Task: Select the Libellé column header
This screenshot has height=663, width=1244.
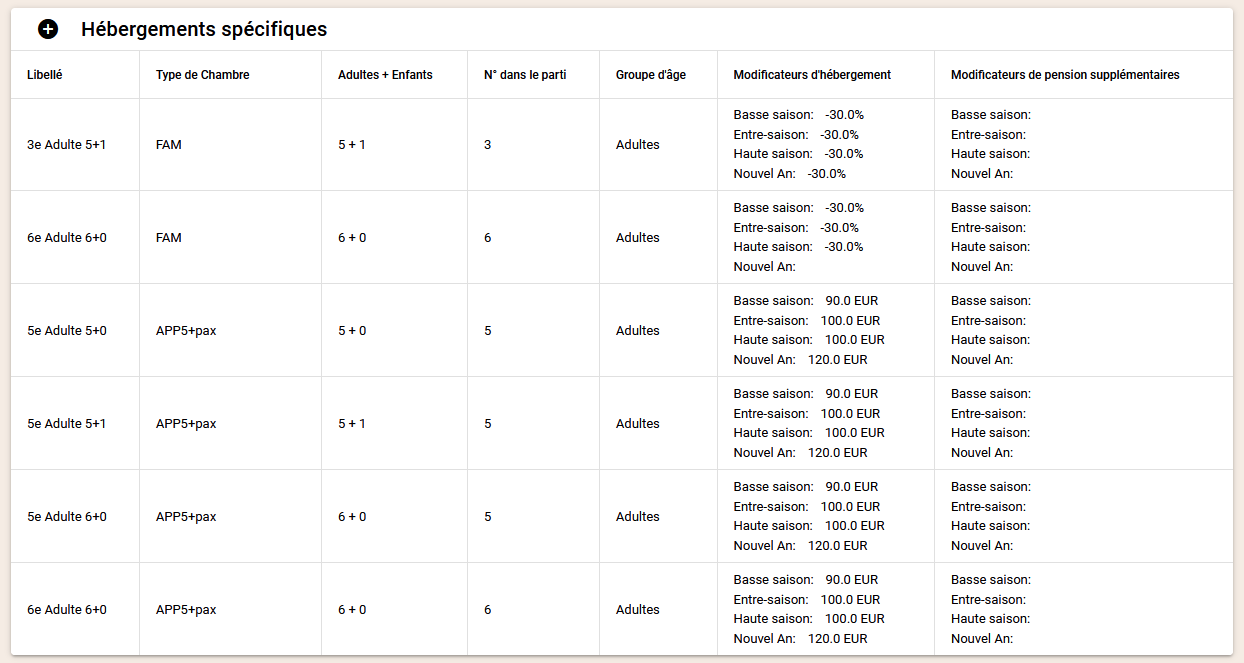Action: (x=45, y=75)
